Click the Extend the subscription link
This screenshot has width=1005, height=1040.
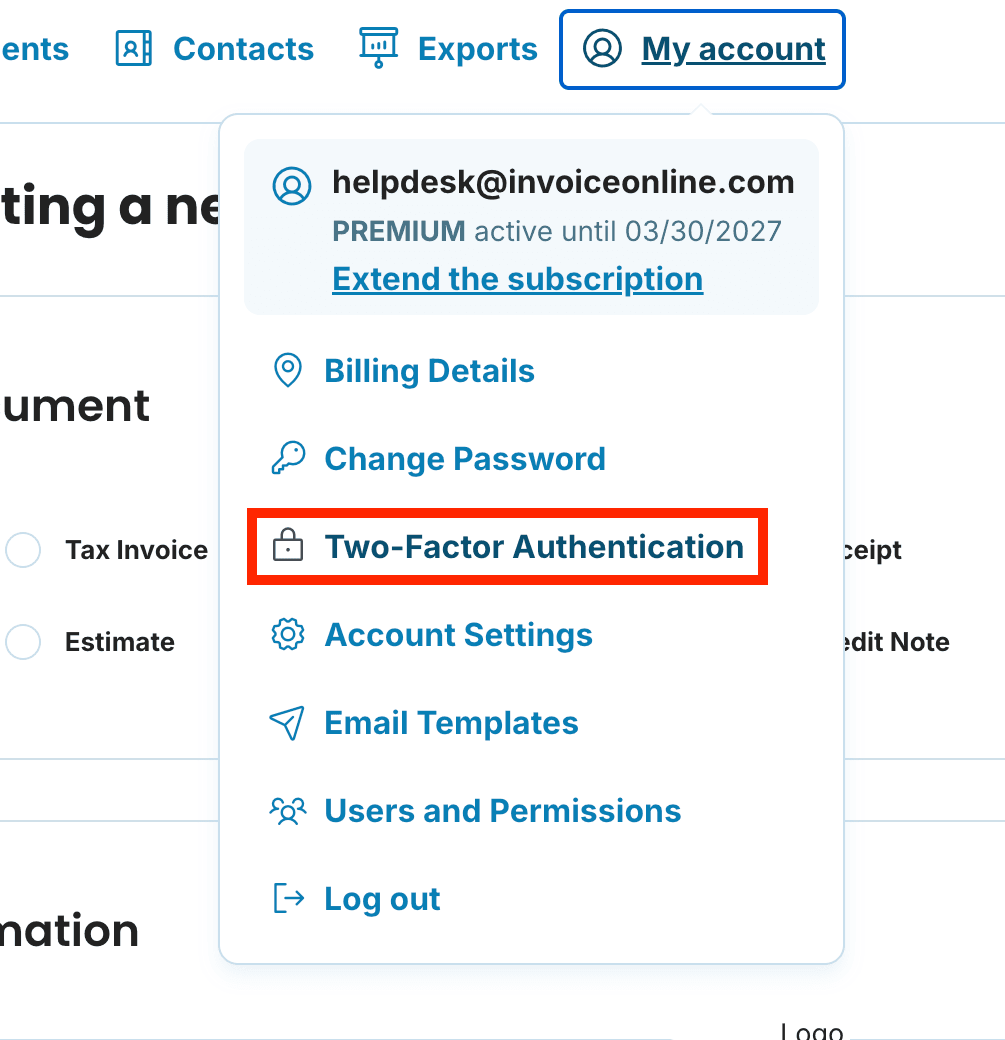point(517,278)
